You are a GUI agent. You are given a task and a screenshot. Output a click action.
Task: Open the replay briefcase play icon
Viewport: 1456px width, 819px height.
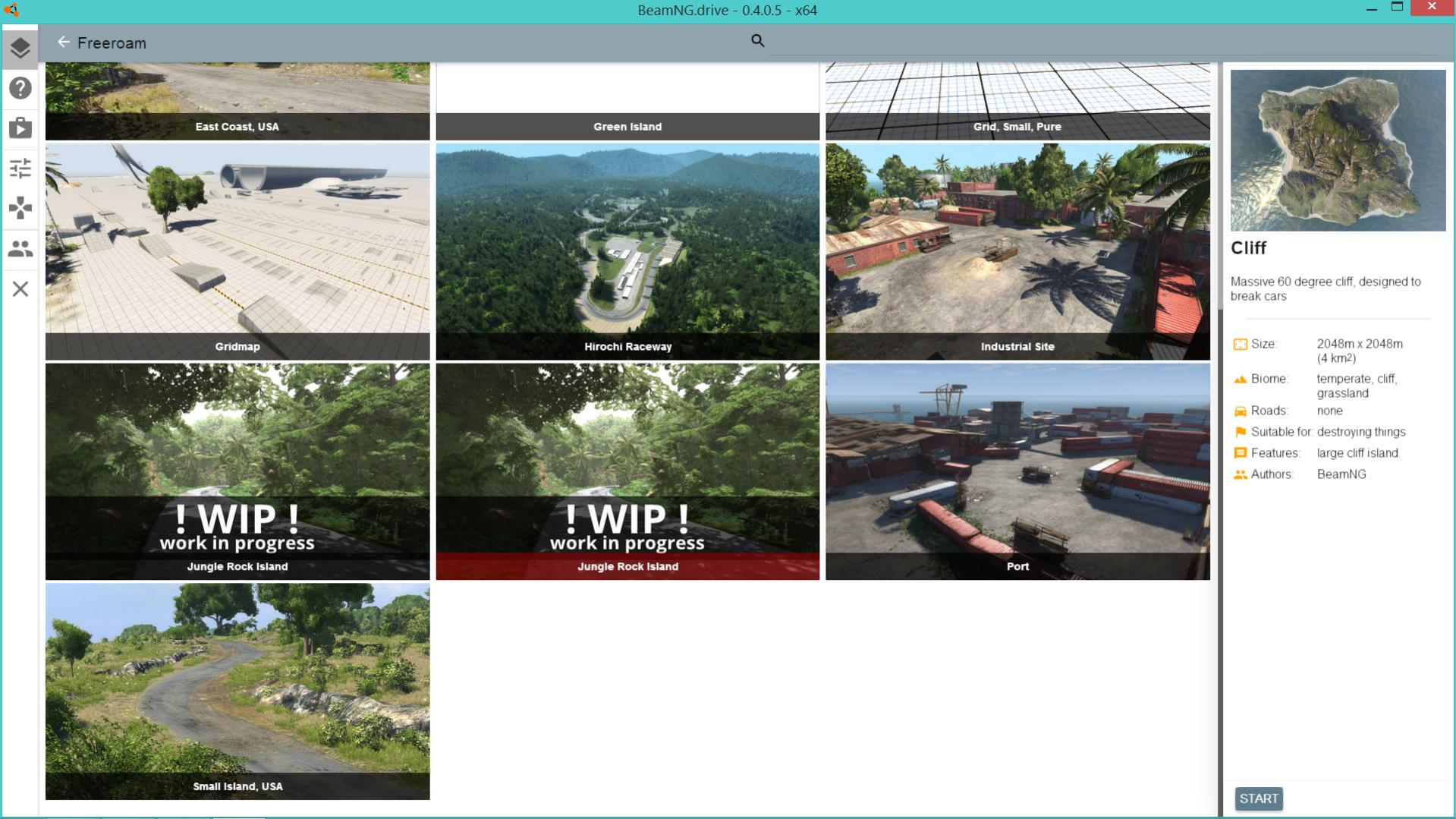pyautogui.click(x=20, y=128)
